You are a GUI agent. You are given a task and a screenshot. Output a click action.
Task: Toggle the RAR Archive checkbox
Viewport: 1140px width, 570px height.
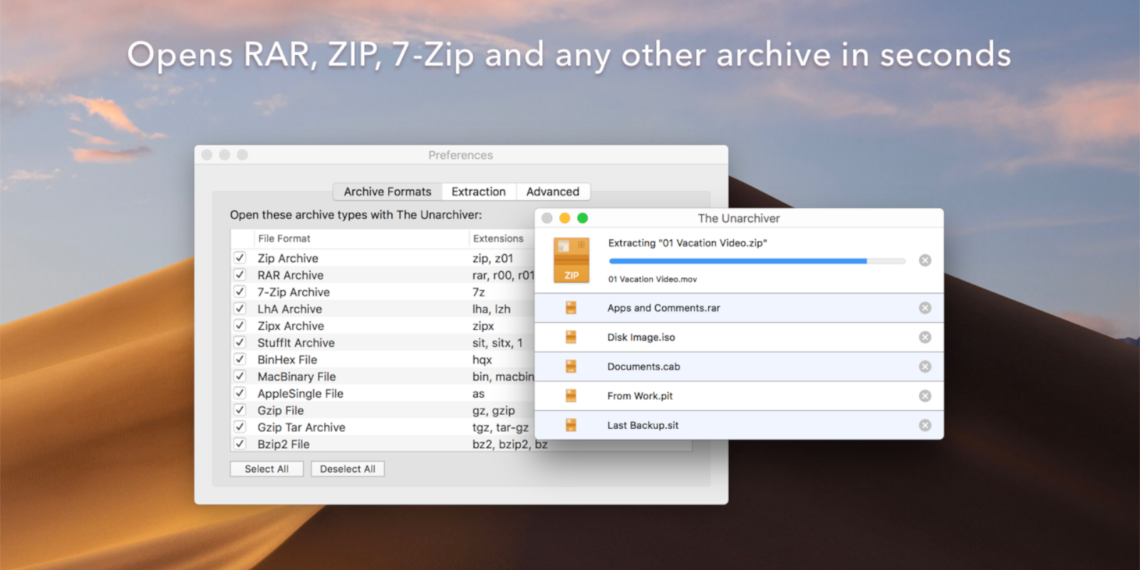(x=240, y=275)
